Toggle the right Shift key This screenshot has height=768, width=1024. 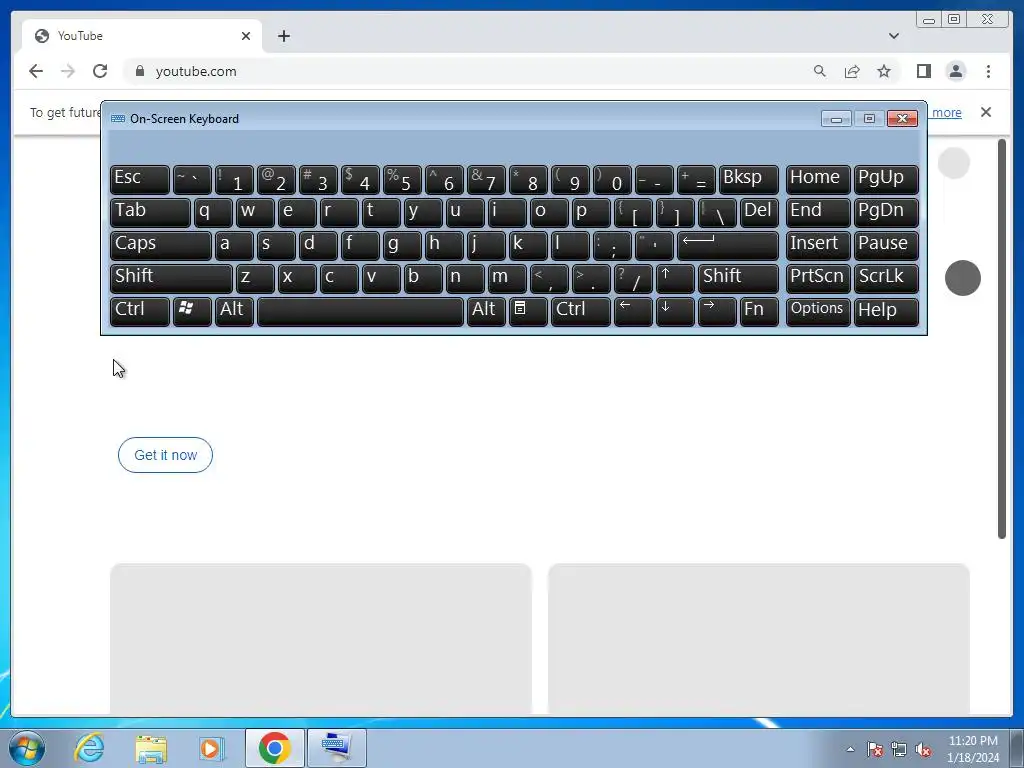pyautogui.click(x=738, y=278)
